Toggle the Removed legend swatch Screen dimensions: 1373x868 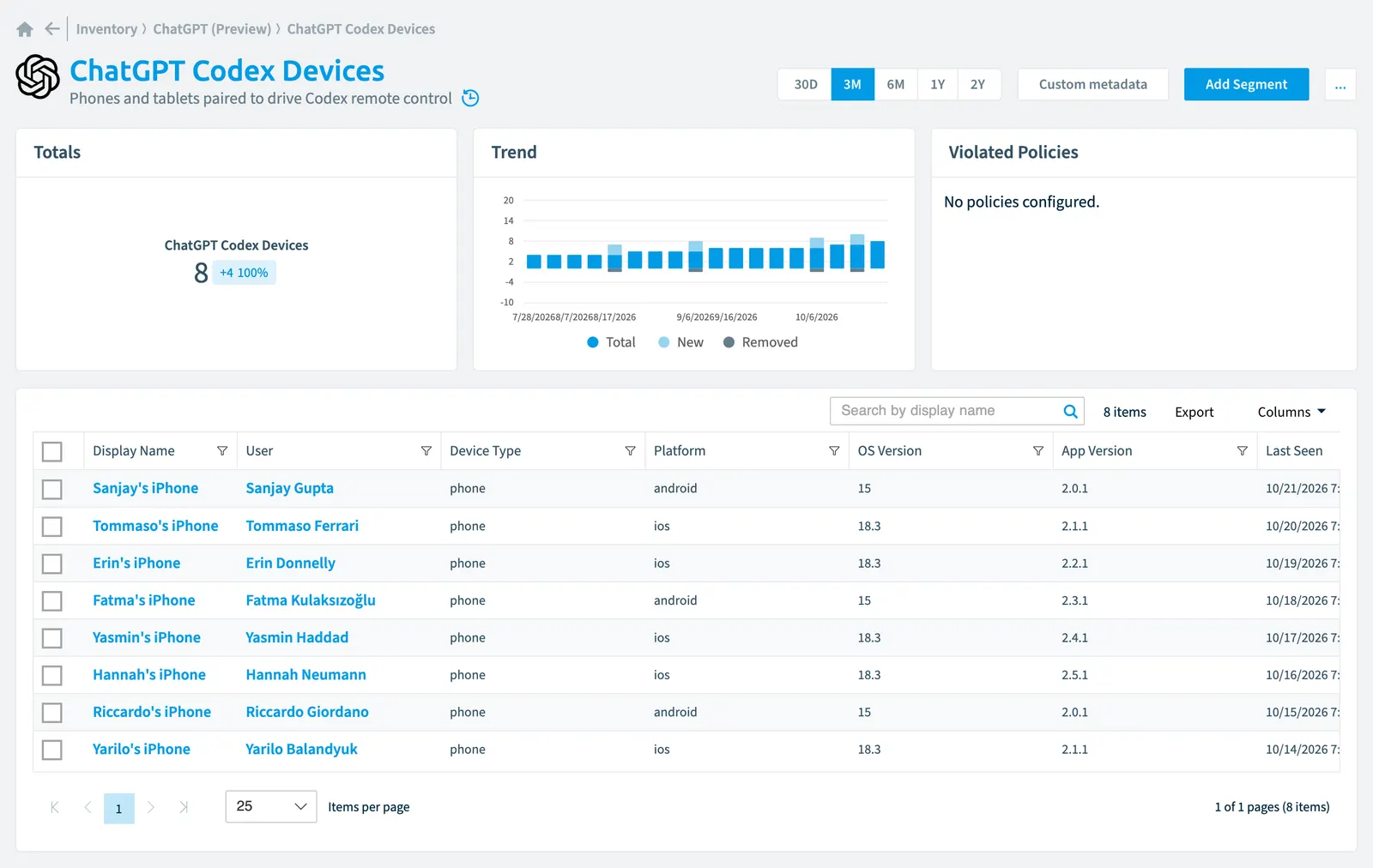point(729,342)
